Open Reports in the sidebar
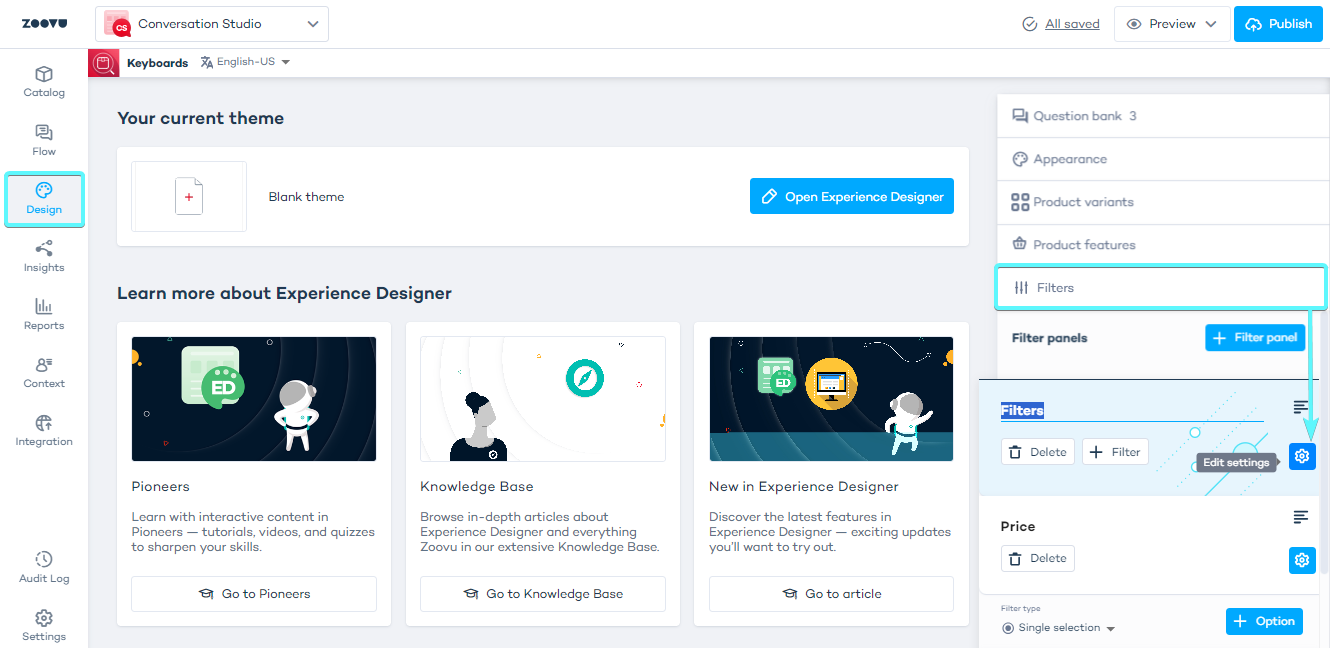This screenshot has height=648, width=1330. pos(44,314)
